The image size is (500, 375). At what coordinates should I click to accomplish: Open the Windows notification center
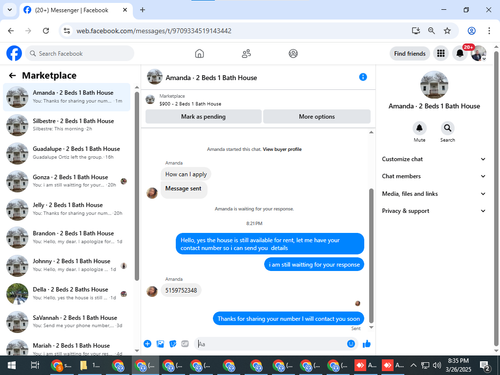coord(484,366)
